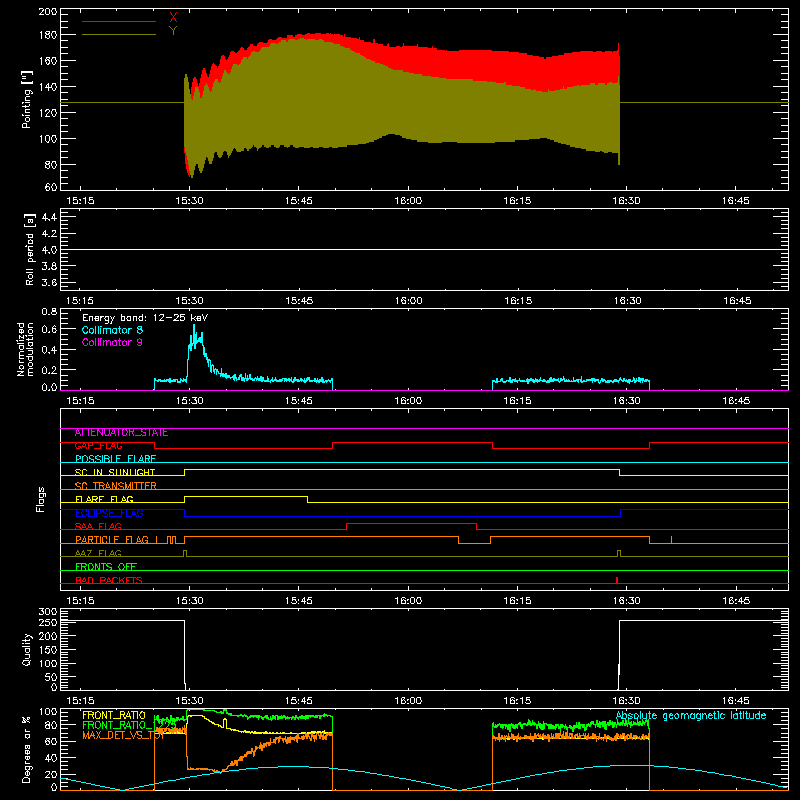Click the 'Absolute geomagnetic latitude' label
This screenshot has width=800, height=800.
click(691, 715)
